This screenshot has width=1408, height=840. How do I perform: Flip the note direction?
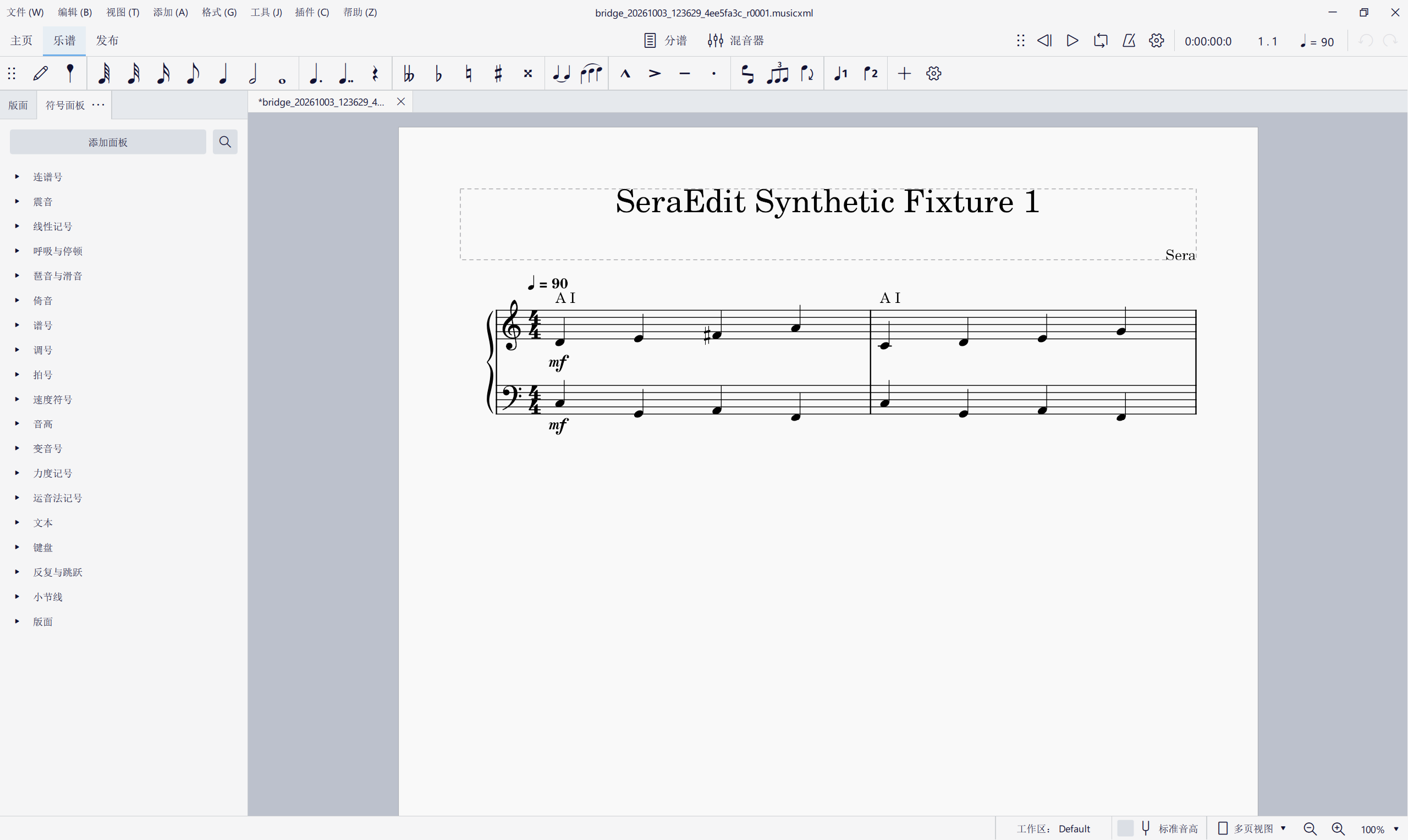(x=807, y=74)
